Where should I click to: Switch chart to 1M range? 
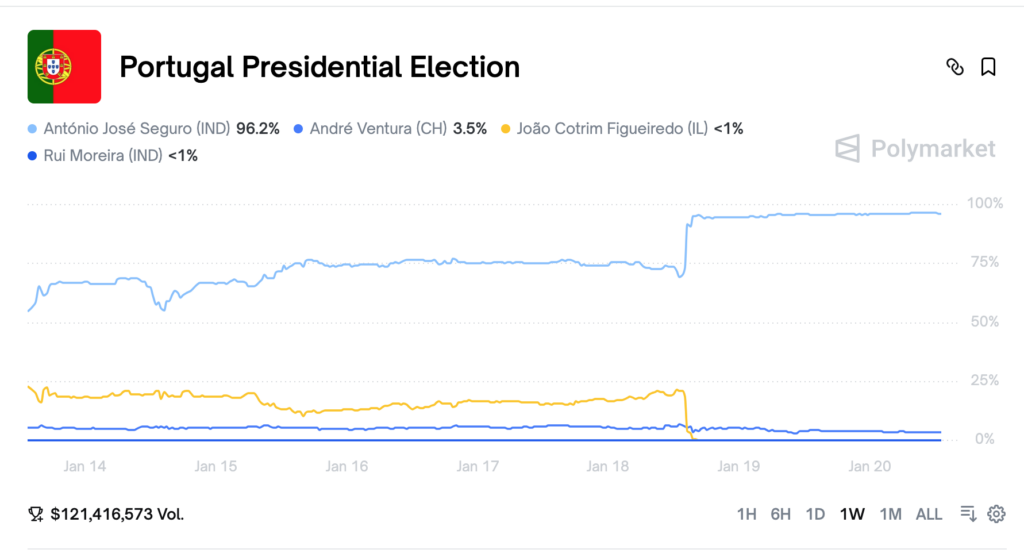pyautogui.click(x=890, y=514)
